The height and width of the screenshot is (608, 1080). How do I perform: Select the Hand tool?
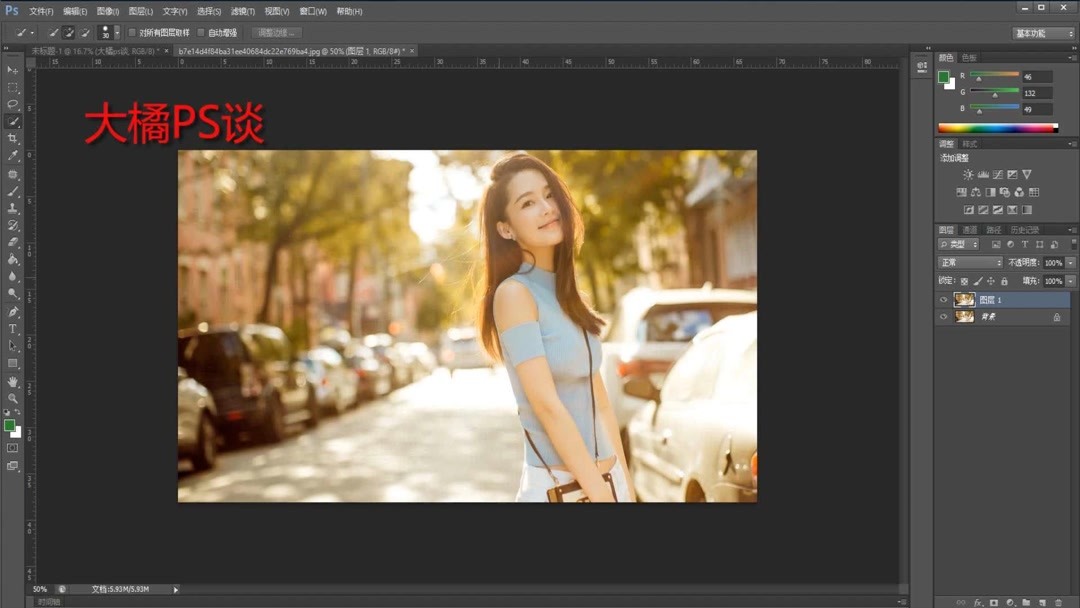[x=13, y=381]
